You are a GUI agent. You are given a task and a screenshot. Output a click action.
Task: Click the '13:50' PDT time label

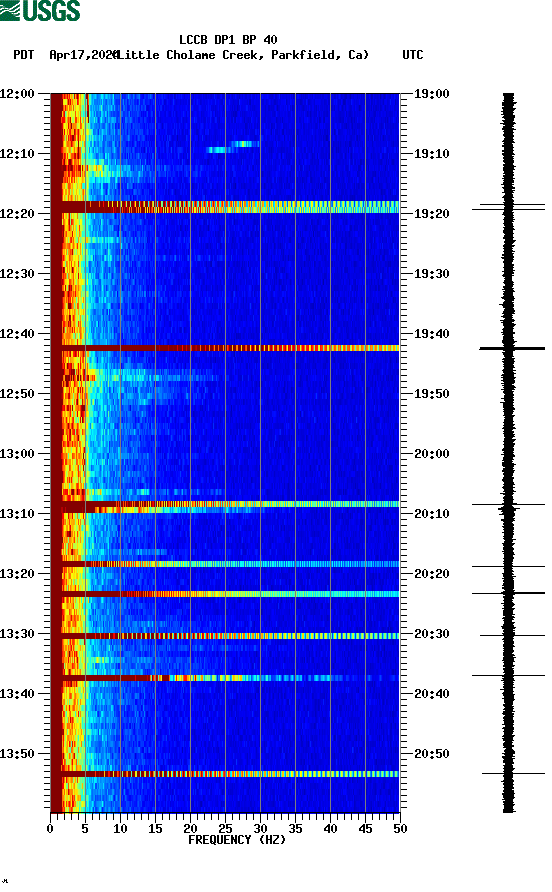point(17,754)
